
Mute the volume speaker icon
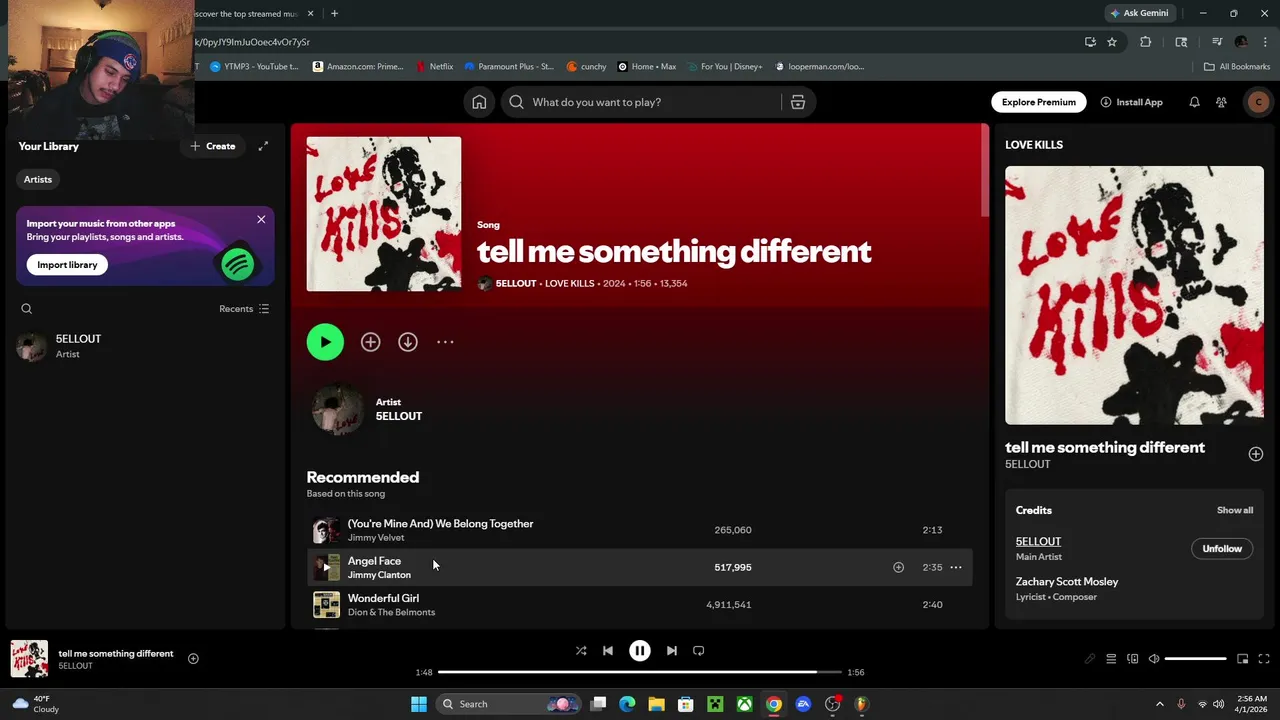tap(1154, 659)
